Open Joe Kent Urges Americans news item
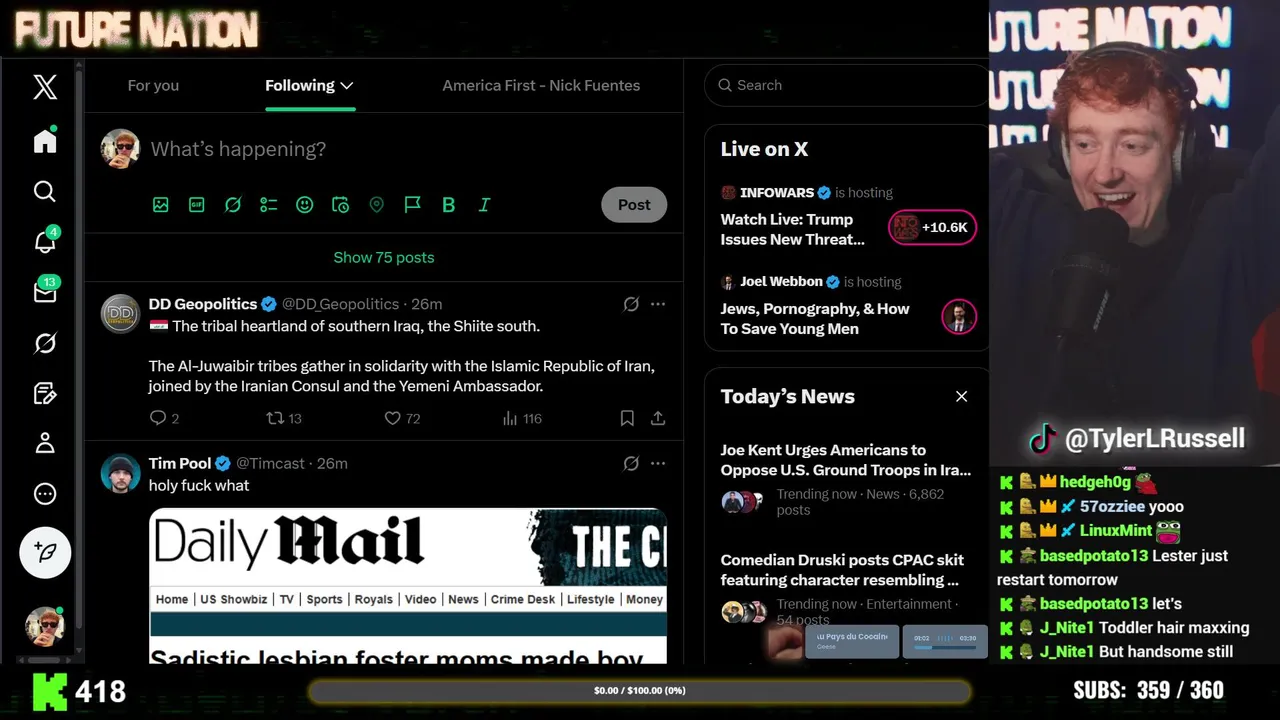Viewport: 1280px width, 720px height. pos(846,460)
